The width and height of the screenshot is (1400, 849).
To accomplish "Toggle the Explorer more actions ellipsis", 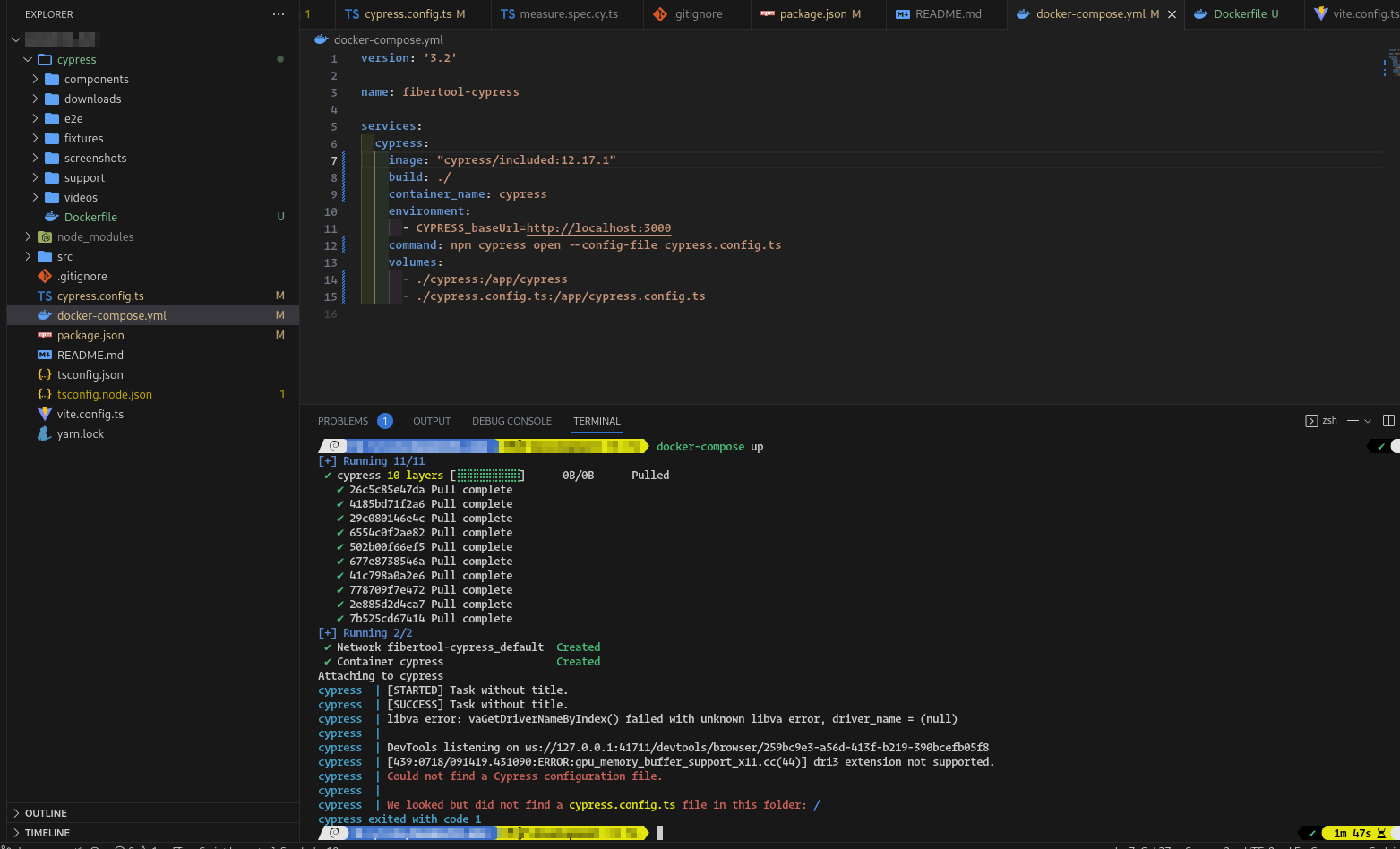I will point(279,14).
